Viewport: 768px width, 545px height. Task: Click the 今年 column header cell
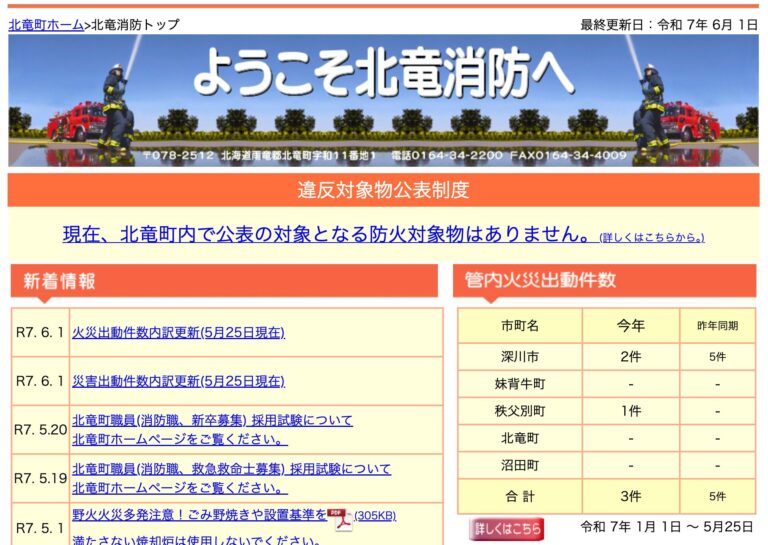coord(630,326)
